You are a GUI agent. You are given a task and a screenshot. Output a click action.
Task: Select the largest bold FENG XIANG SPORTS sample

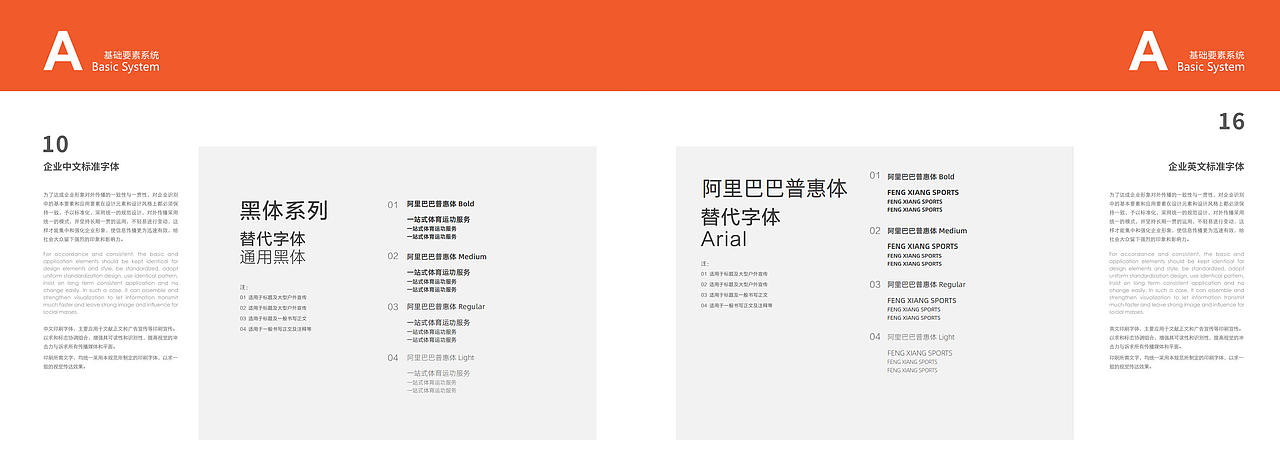[x=922, y=192]
